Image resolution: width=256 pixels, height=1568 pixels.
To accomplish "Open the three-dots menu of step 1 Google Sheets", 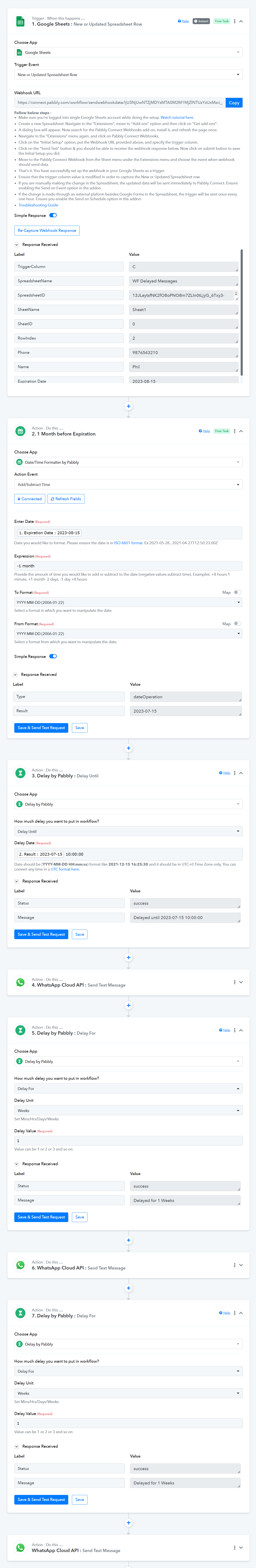I will coord(235,21).
